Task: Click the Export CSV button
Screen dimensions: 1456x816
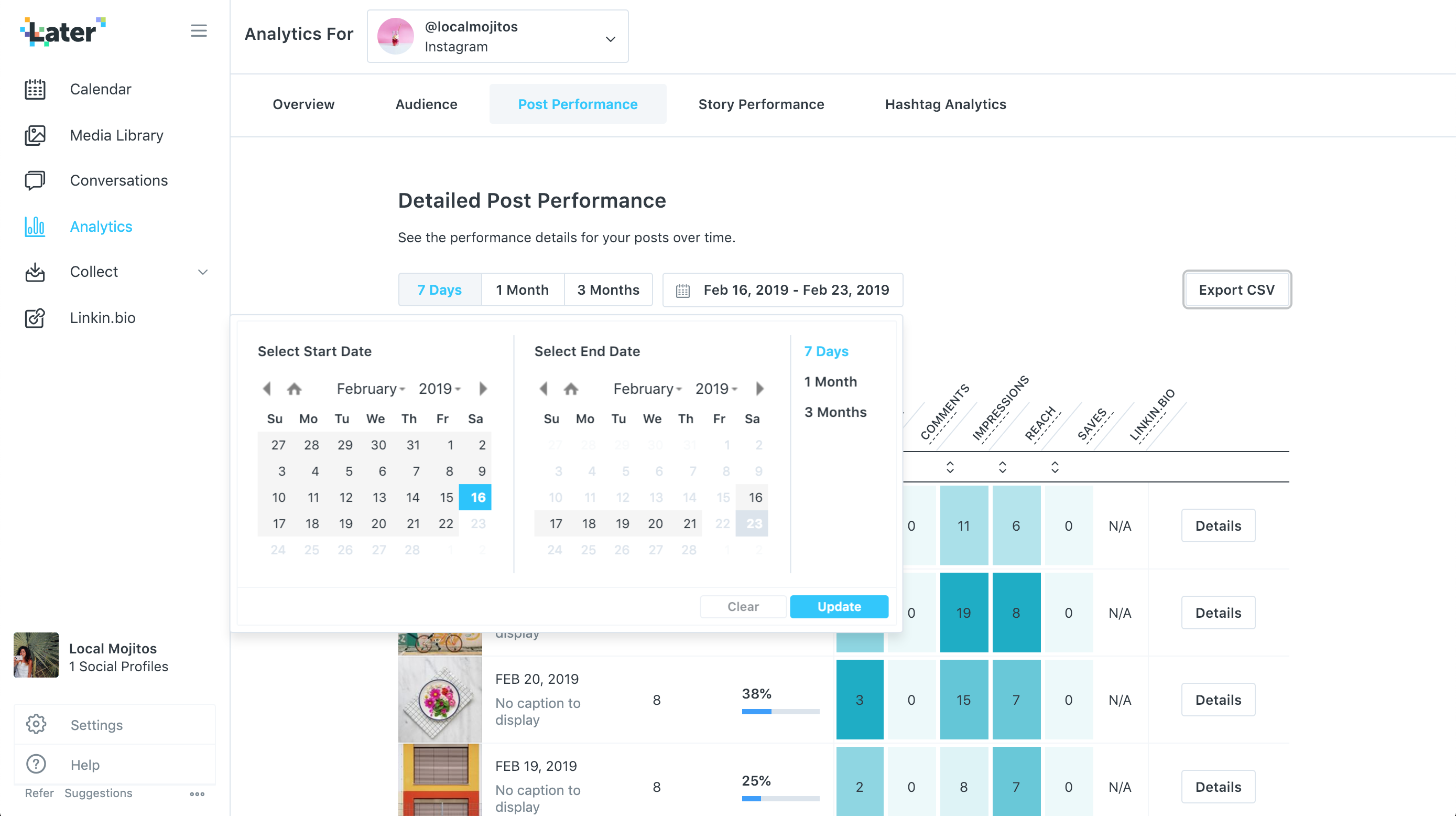Action: pyautogui.click(x=1236, y=290)
